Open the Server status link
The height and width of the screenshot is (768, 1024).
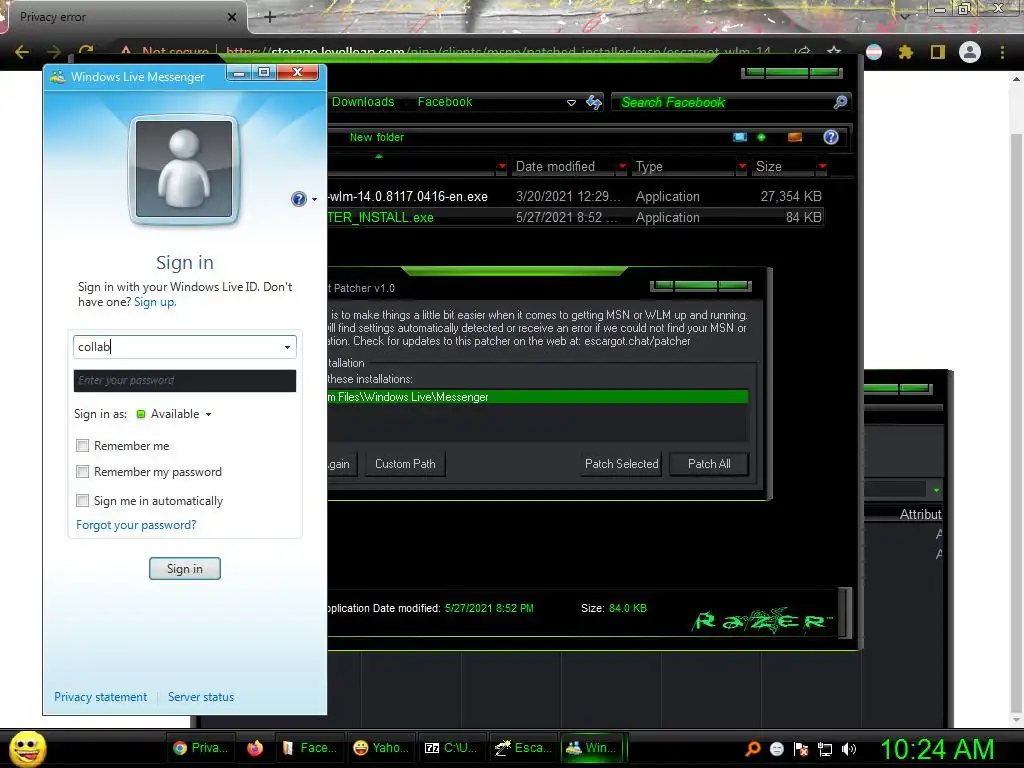tap(200, 697)
